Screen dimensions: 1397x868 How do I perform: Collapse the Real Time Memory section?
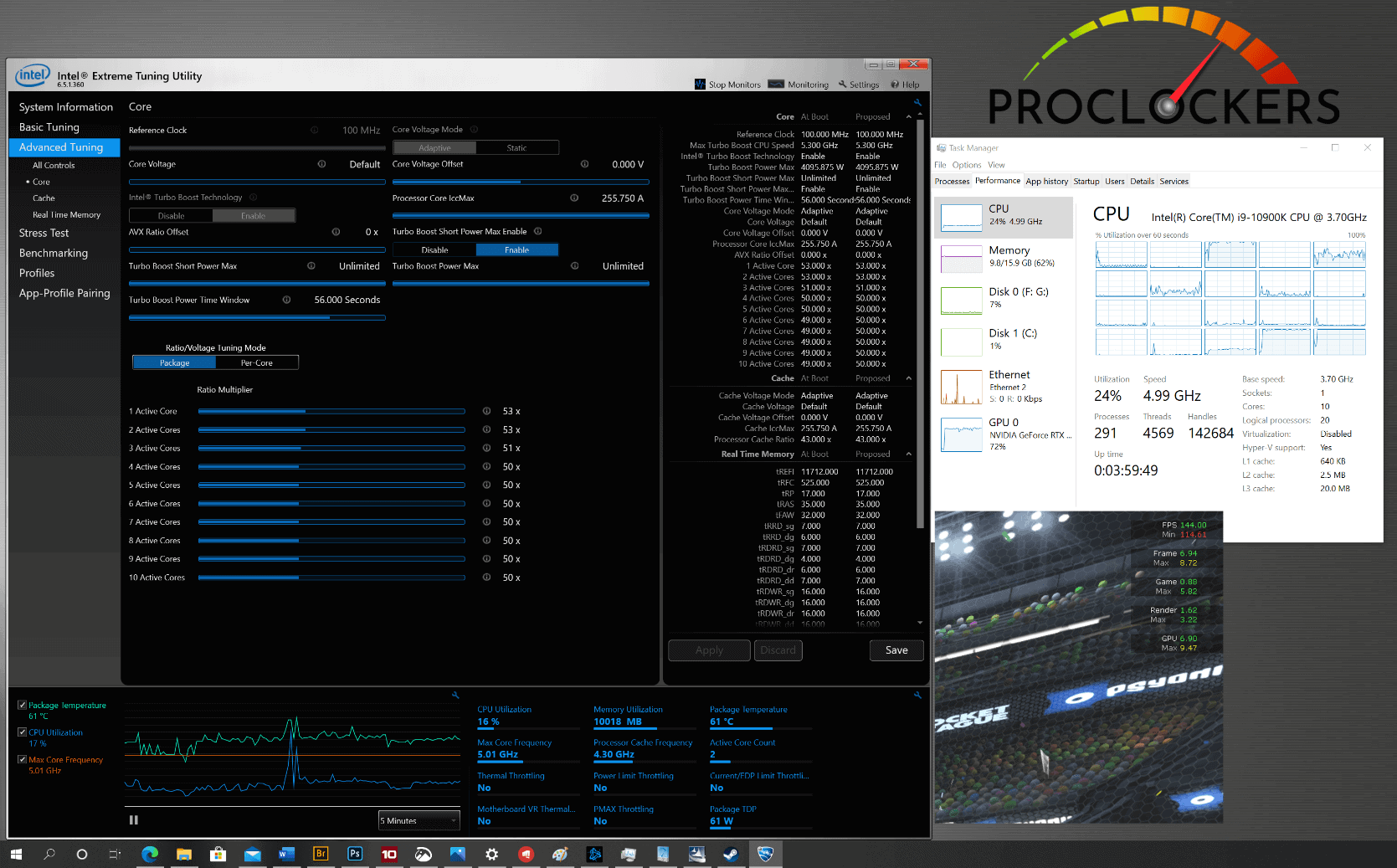click(909, 455)
